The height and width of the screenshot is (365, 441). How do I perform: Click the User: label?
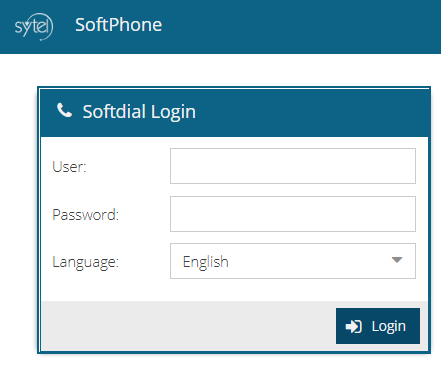point(69,167)
